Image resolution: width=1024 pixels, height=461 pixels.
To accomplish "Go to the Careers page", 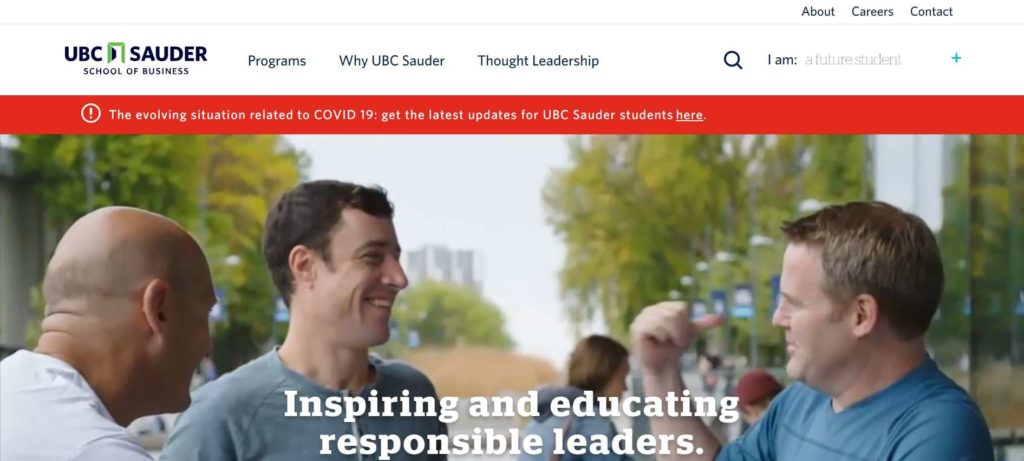I will [872, 12].
